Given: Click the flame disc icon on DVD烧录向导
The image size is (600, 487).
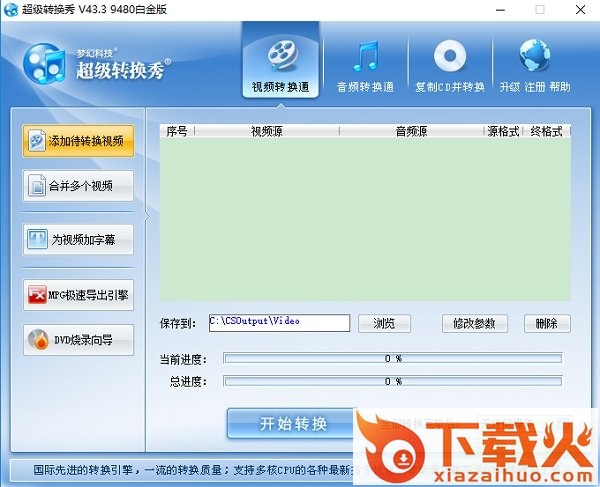Looking at the screenshot, I should 38,340.
